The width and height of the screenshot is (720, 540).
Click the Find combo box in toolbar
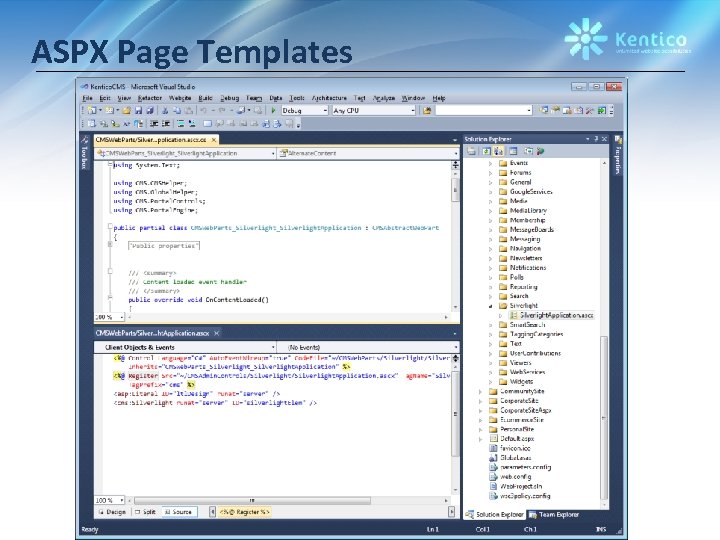pyautogui.click(x=484, y=111)
